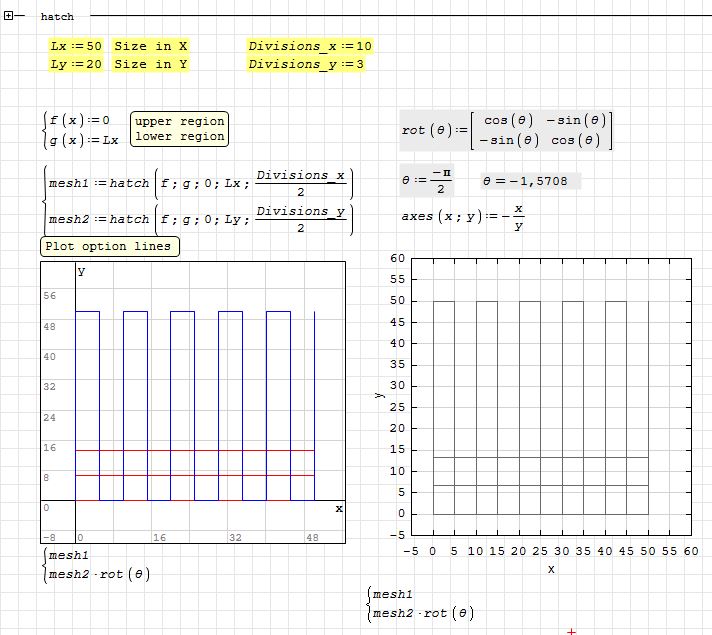
Task: Select the Ly := 20 definition
Action: [76, 64]
